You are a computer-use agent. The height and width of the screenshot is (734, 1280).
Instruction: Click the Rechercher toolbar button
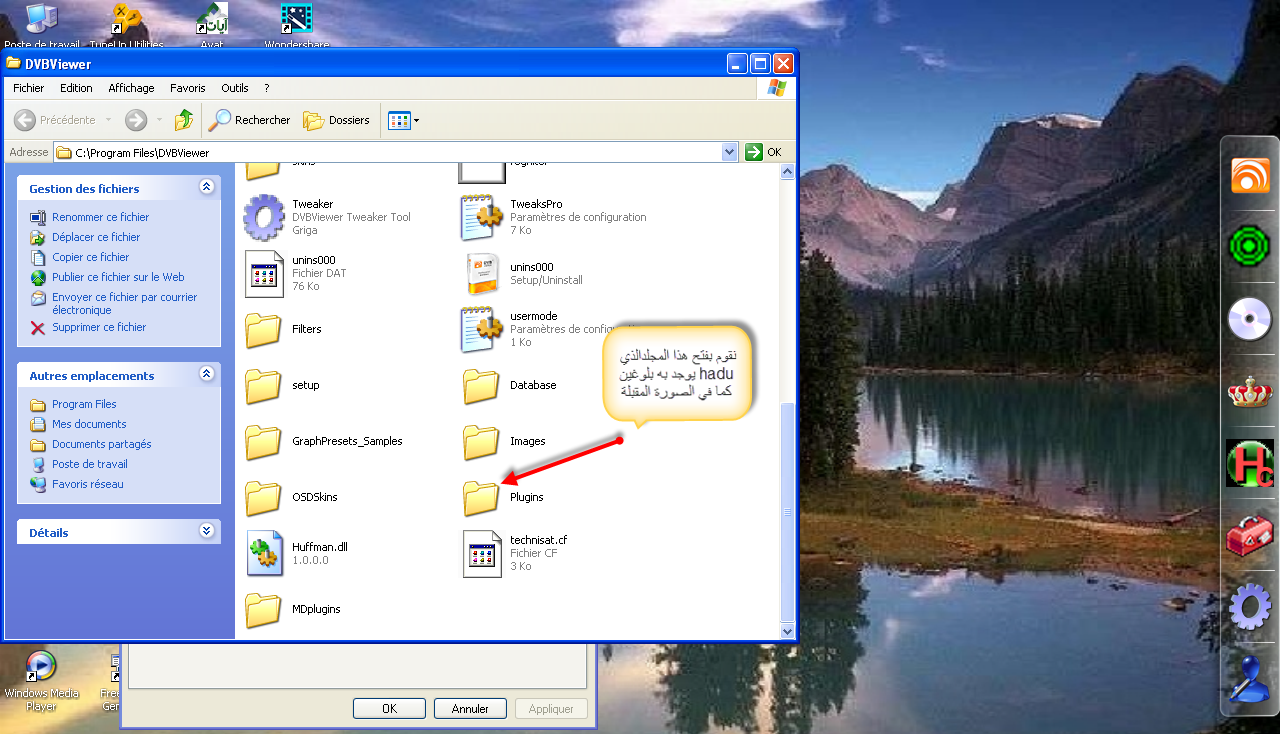tap(249, 120)
